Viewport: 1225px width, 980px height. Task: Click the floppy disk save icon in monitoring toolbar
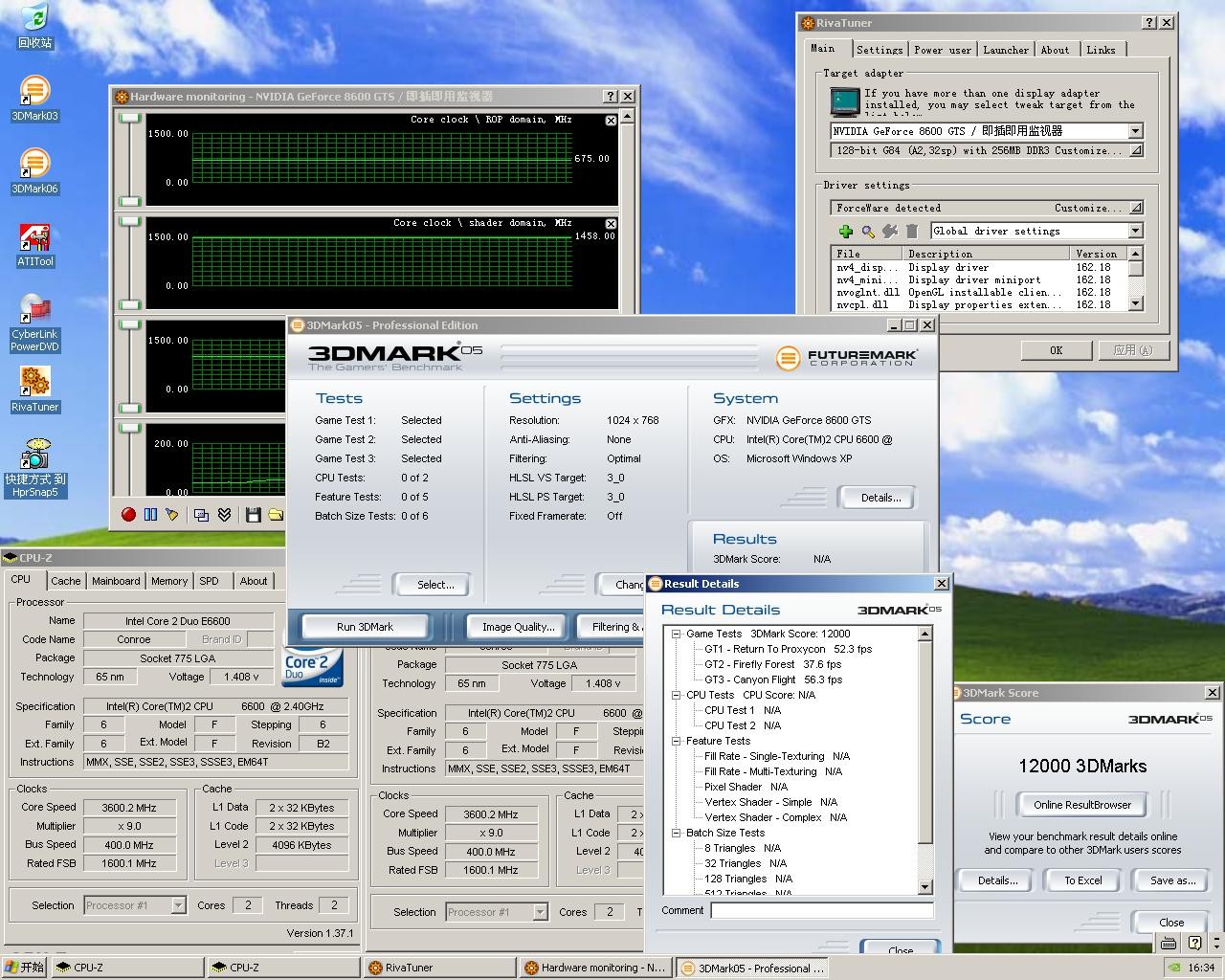pyautogui.click(x=253, y=515)
